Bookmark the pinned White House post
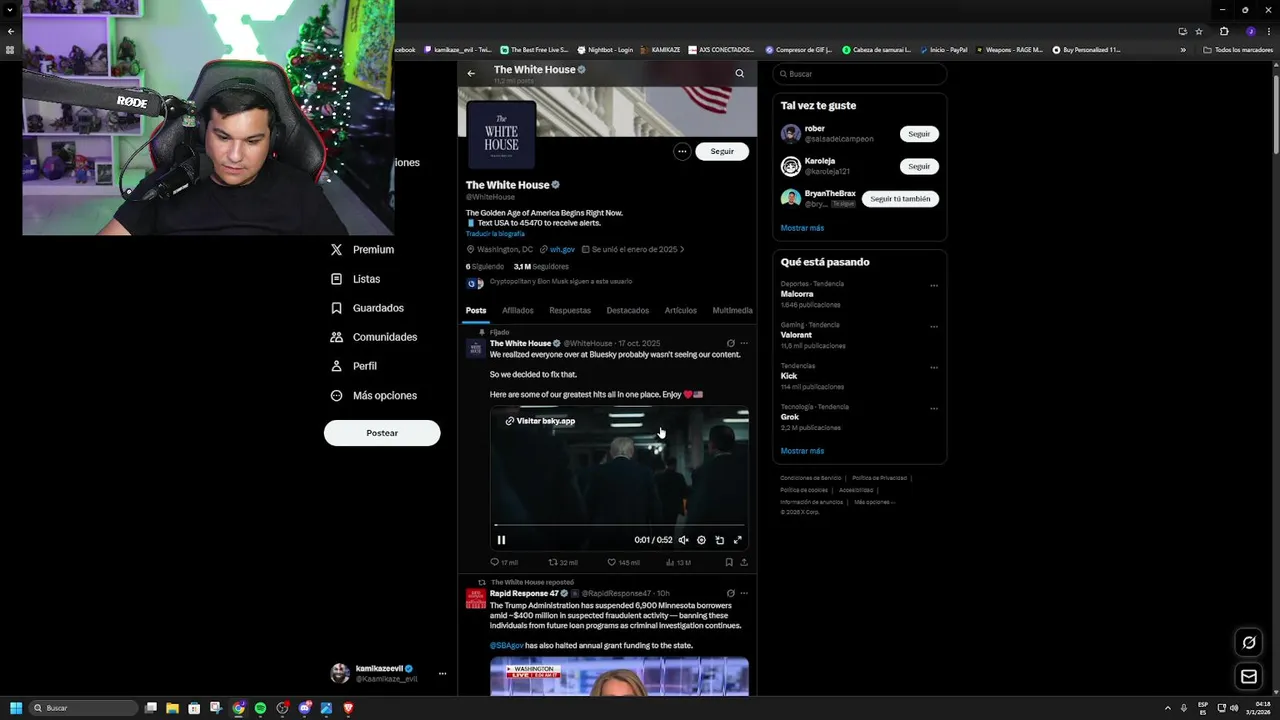The width and height of the screenshot is (1280, 720). point(729,562)
